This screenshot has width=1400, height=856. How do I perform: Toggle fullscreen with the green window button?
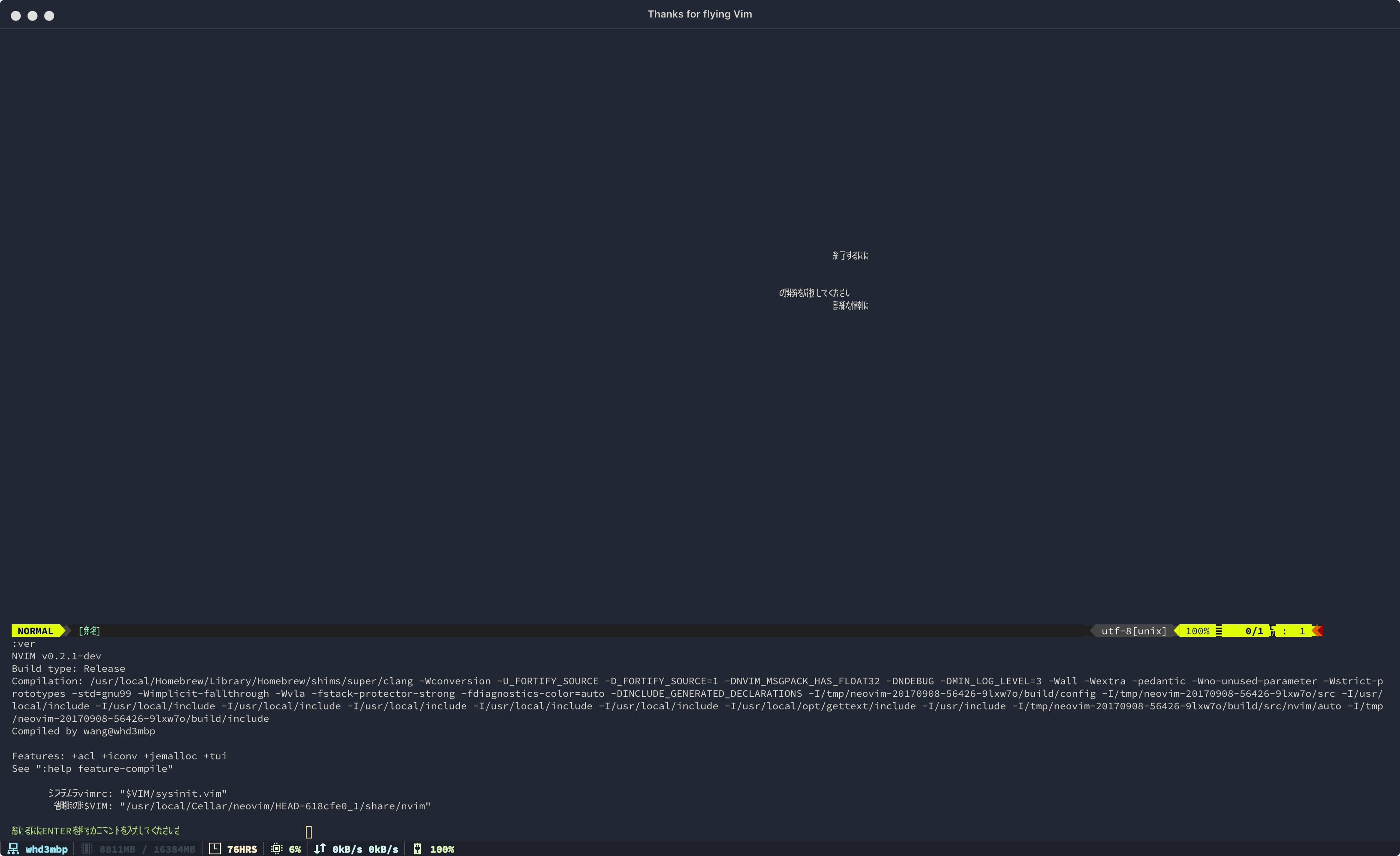tap(50, 15)
